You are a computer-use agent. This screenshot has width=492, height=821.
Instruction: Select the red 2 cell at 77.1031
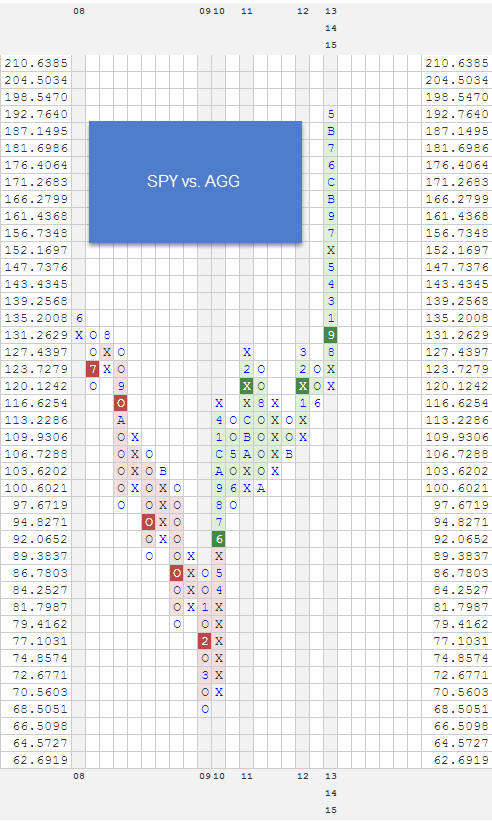(x=205, y=641)
